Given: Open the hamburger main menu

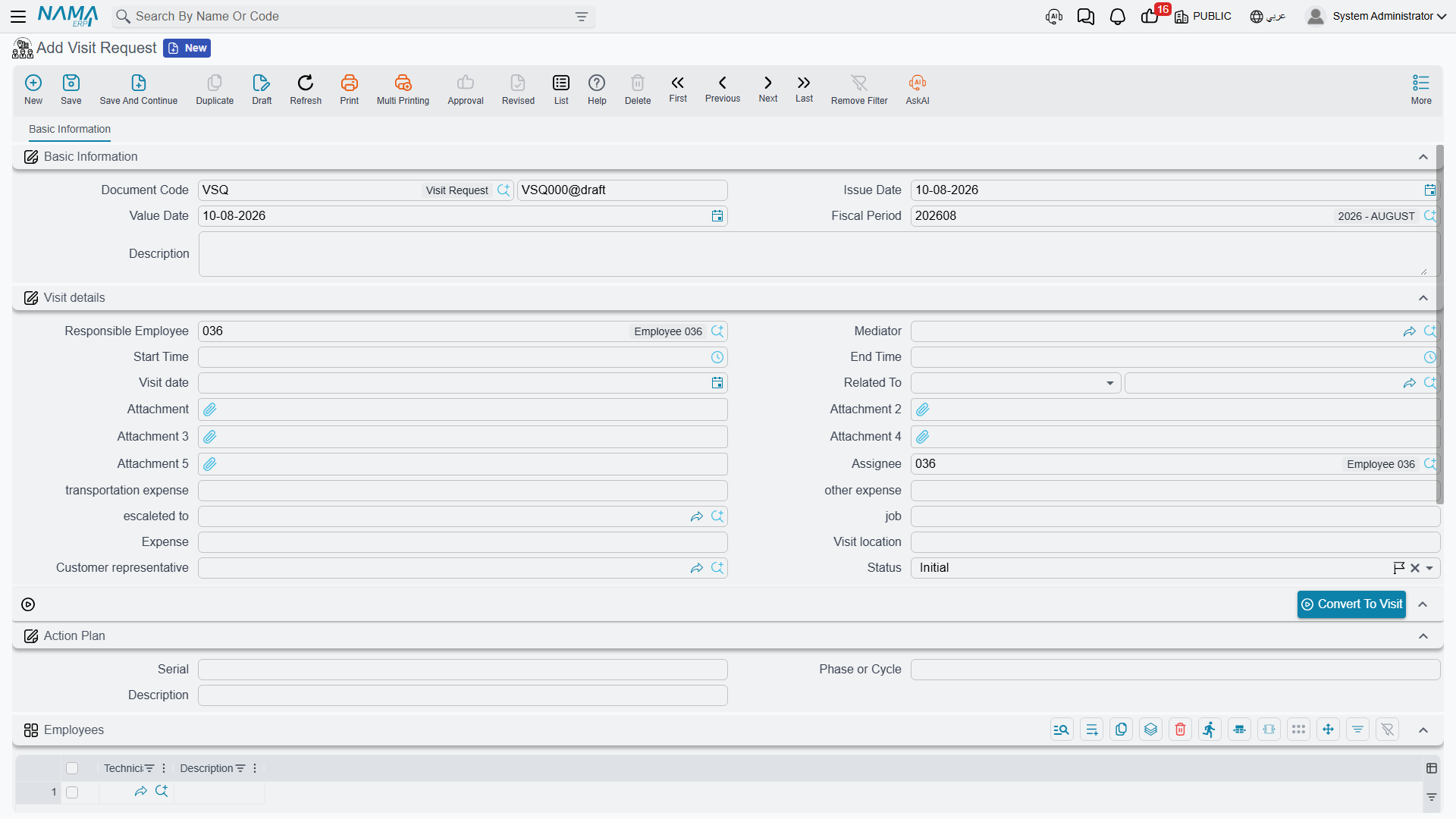Looking at the screenshot, I should [x=18, y=16].
